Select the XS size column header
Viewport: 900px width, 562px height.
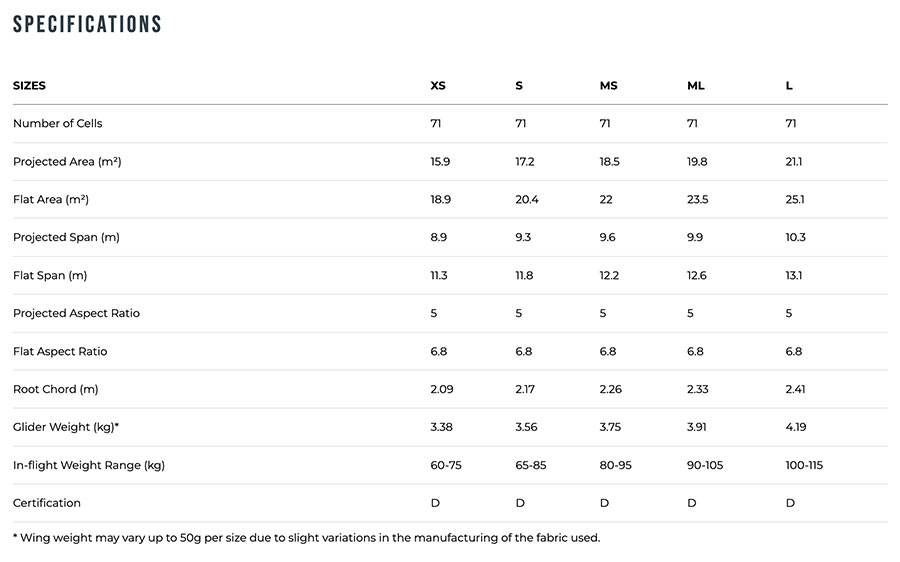point(438,86)
